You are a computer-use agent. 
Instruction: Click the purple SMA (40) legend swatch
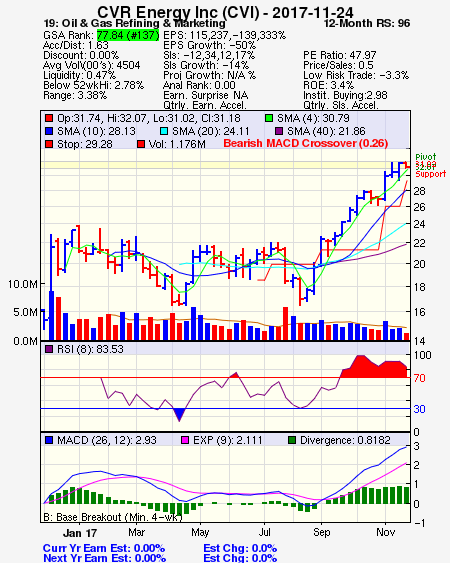pos(279,131)
